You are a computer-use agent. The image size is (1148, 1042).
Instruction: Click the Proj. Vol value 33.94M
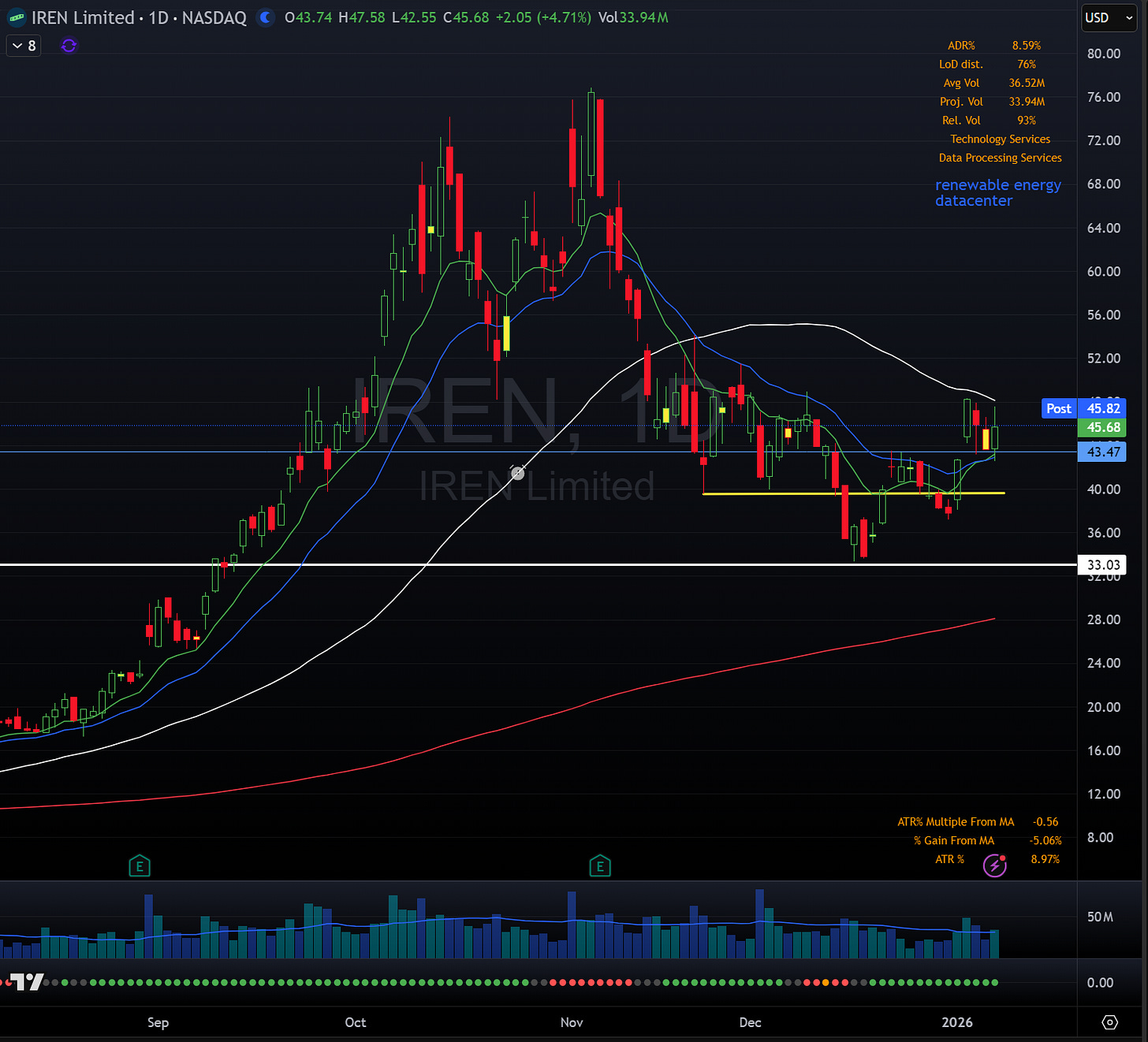pos(1027,102)
